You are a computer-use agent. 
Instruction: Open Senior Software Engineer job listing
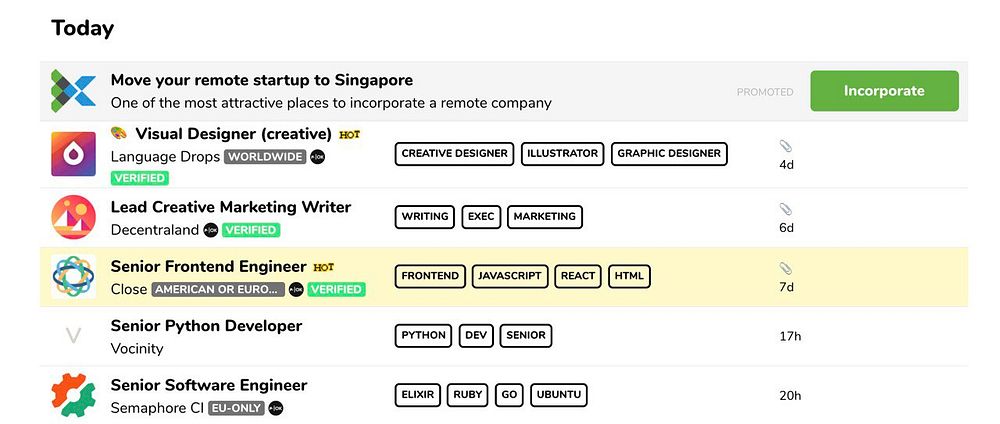[209, 385]
